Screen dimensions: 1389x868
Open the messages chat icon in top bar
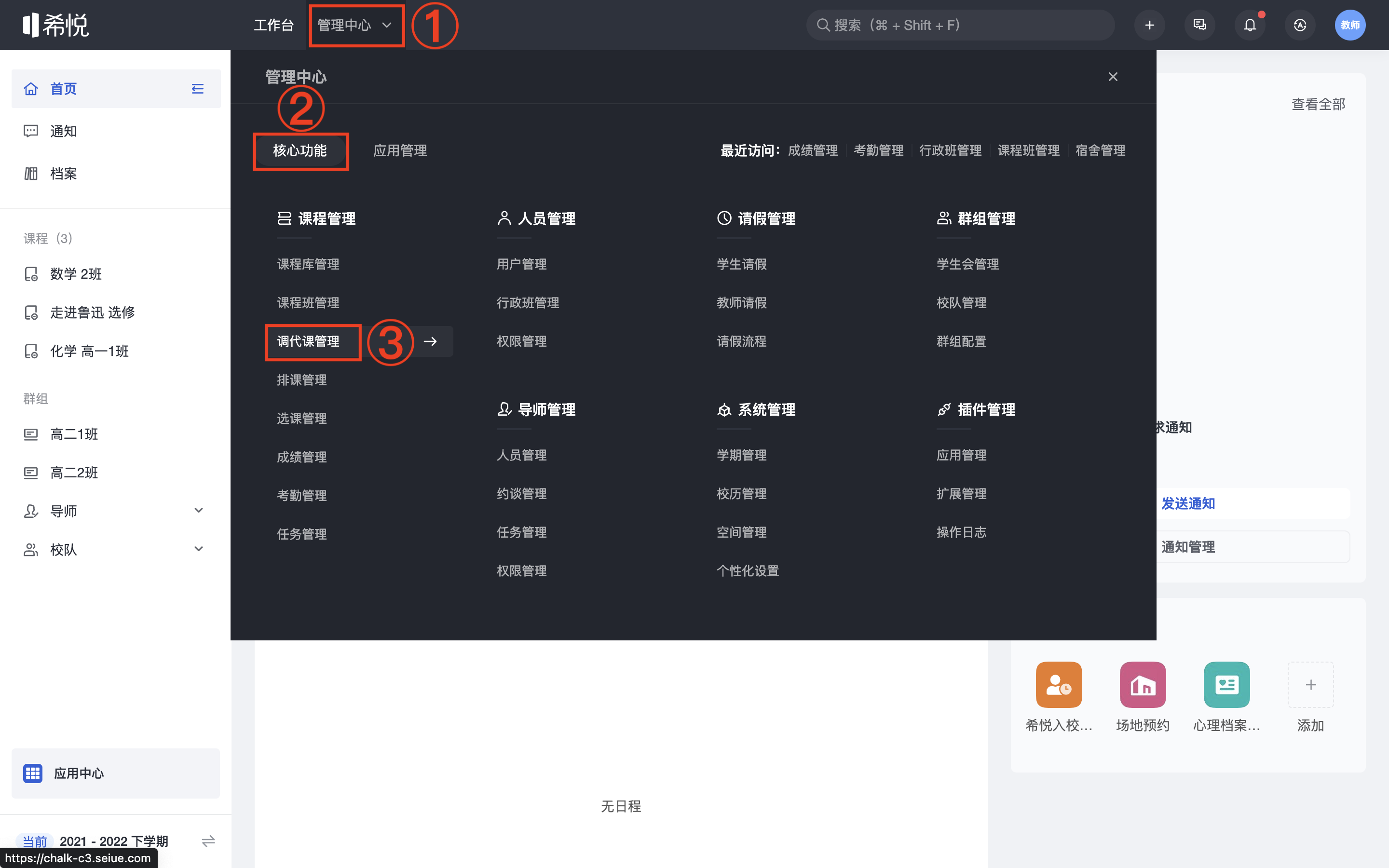tap(1199, 25)
